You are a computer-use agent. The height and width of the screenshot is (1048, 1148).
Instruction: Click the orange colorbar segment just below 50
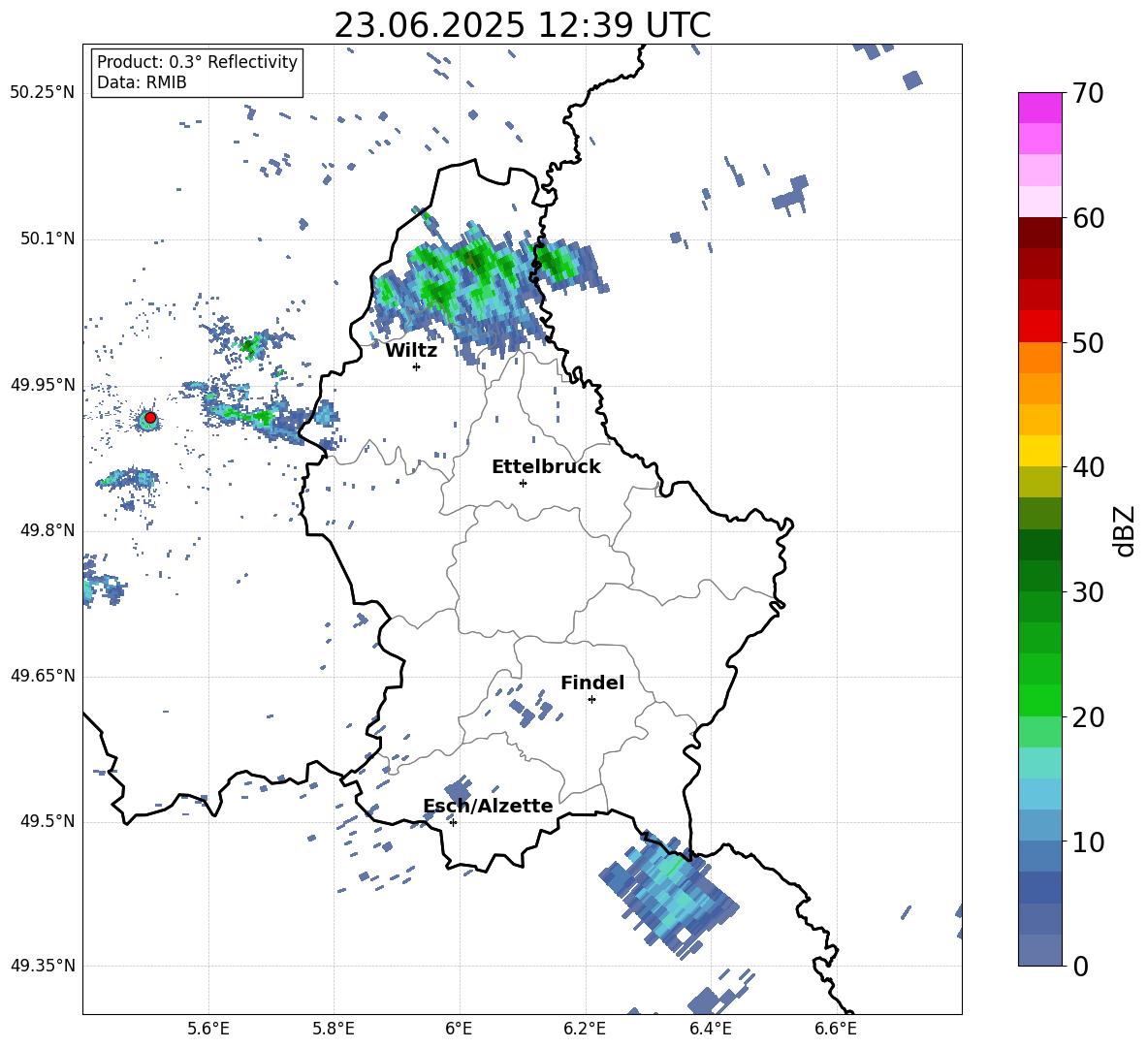coord(1039,358)
